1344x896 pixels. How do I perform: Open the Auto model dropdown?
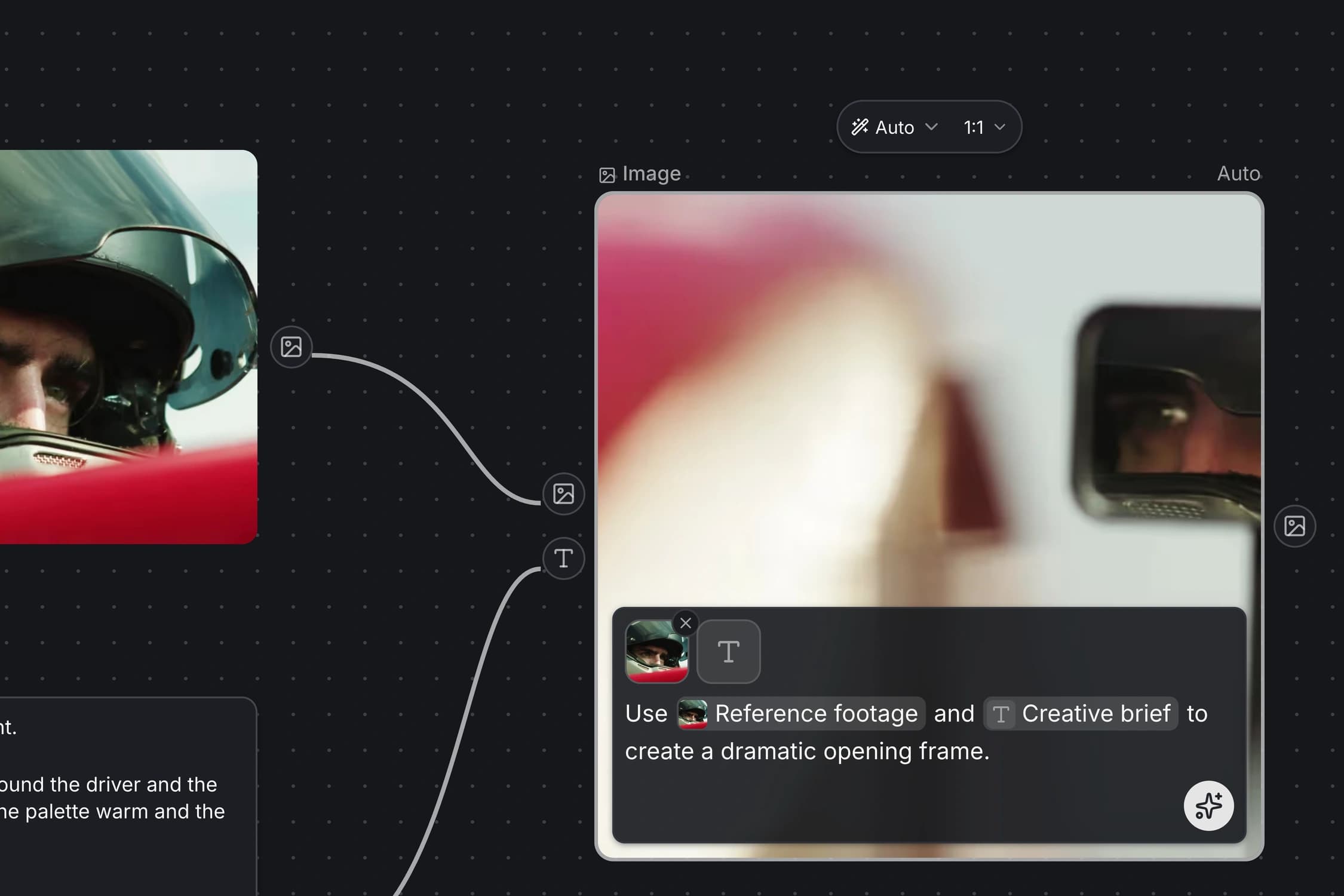[x=895, y=127]
